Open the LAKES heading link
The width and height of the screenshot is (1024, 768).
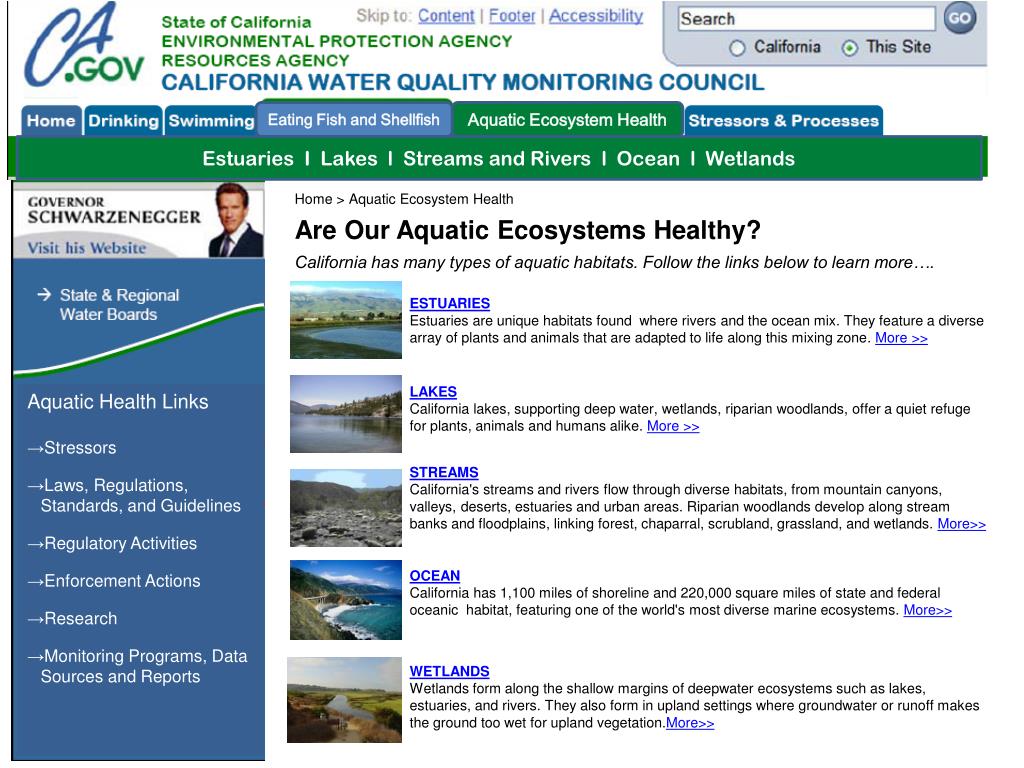(433, 392)
